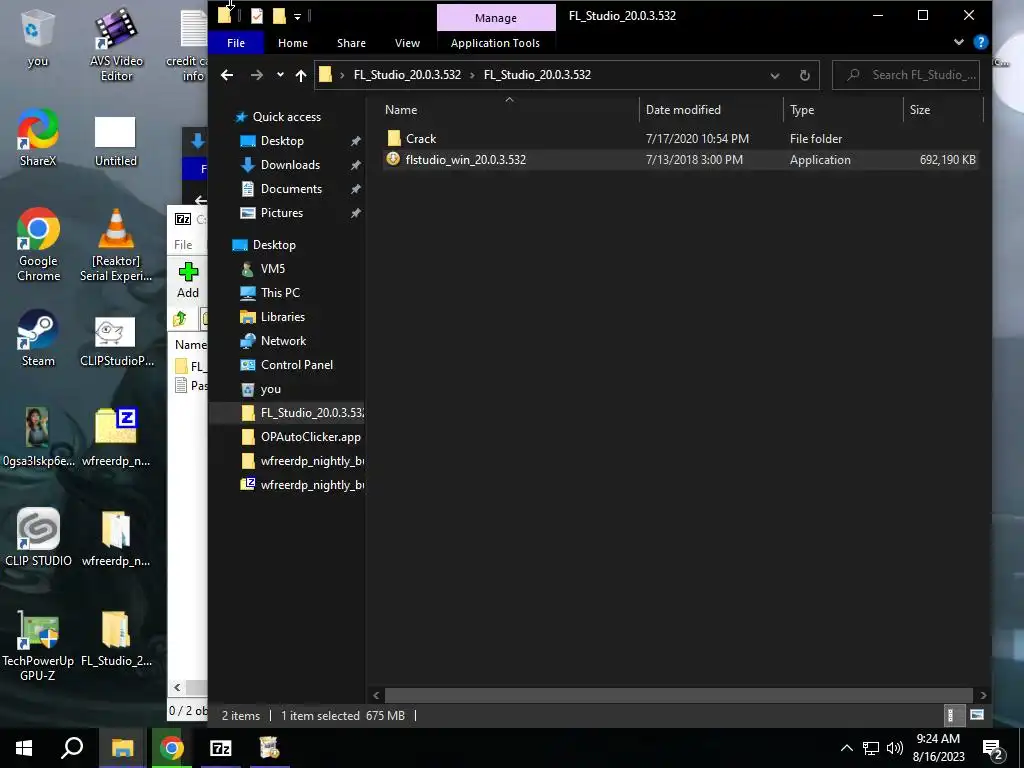Refresh the current folder view
Image resolution: width=1024 pixels, height=768 pixels.
click(805, 75)
